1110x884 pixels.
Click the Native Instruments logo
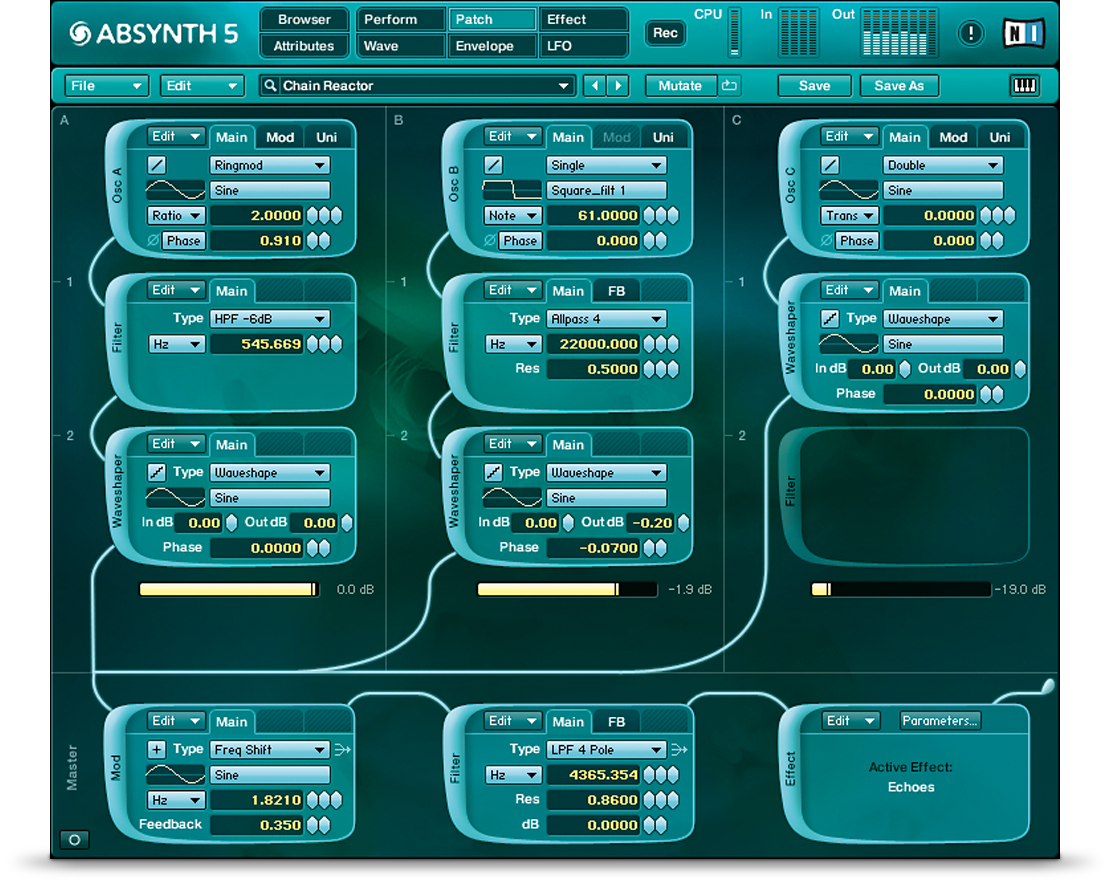tap(1023, 34)
